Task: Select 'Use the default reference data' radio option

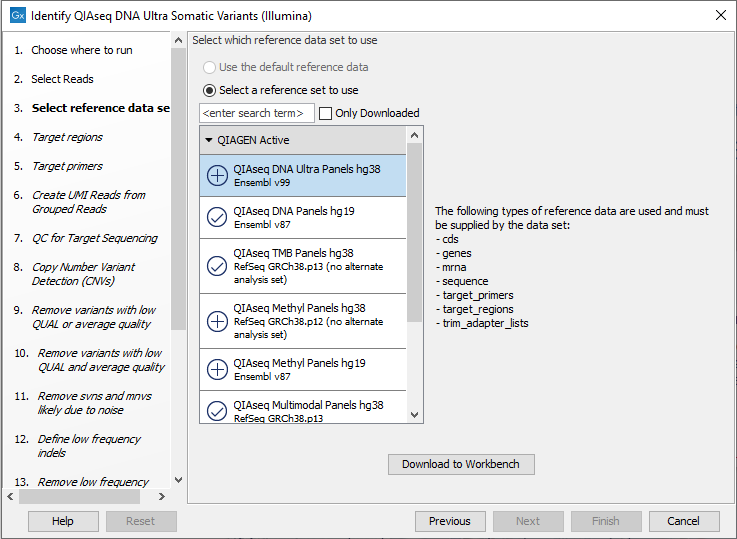Action: [x=209, y=67]
